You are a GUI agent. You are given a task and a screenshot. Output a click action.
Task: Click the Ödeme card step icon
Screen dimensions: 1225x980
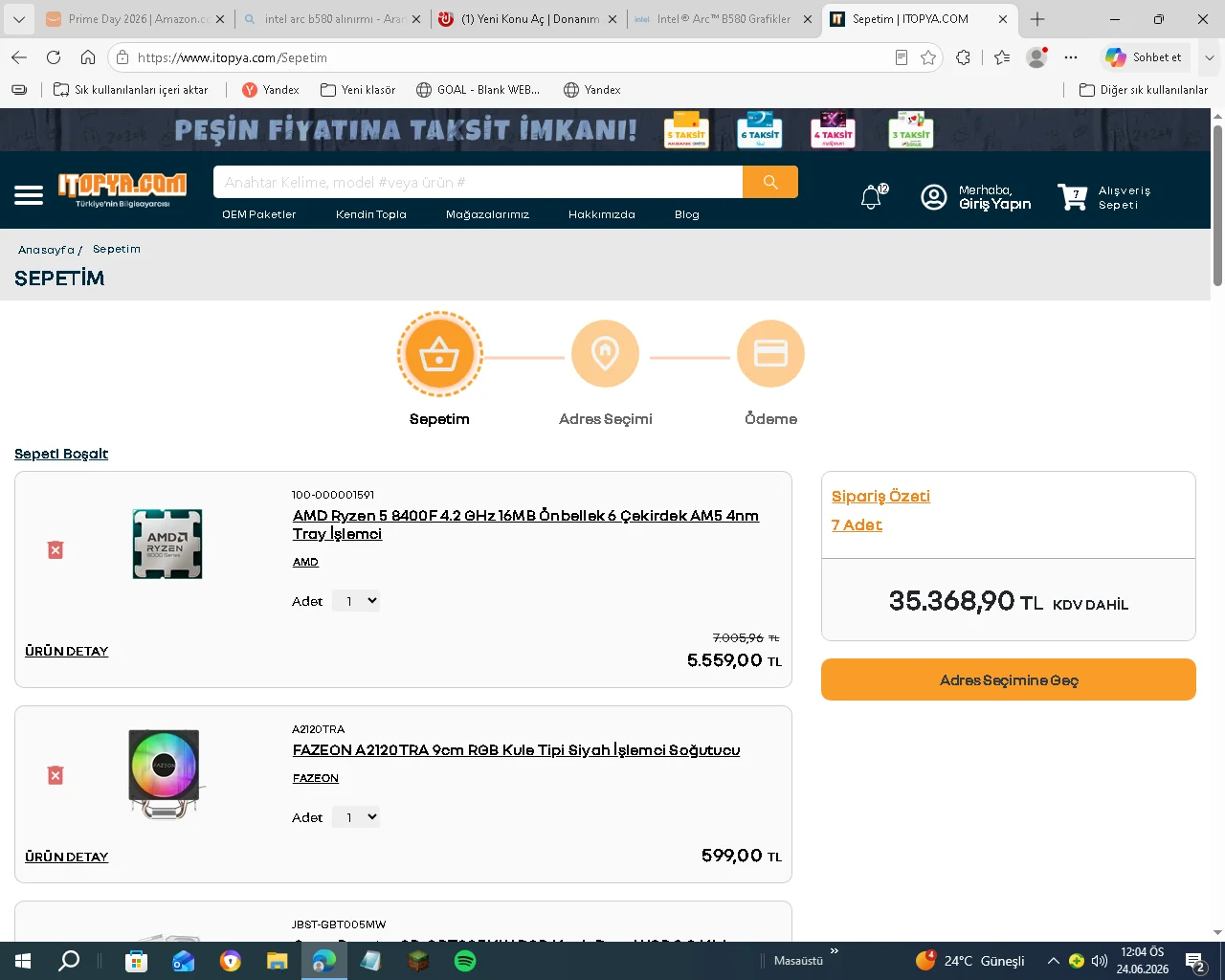coord(770,354)
